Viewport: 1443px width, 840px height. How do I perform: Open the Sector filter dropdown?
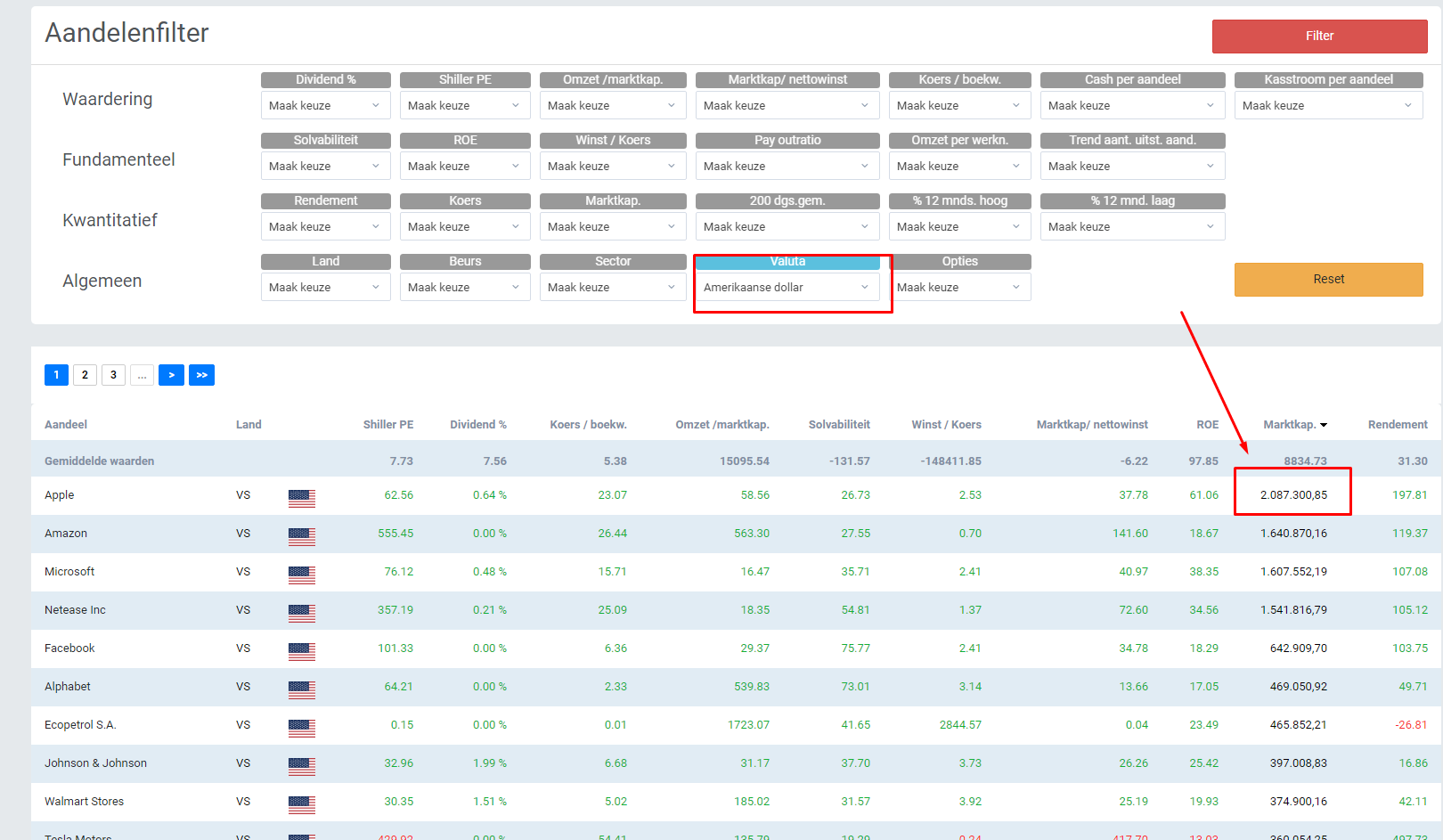pos(612,287)
